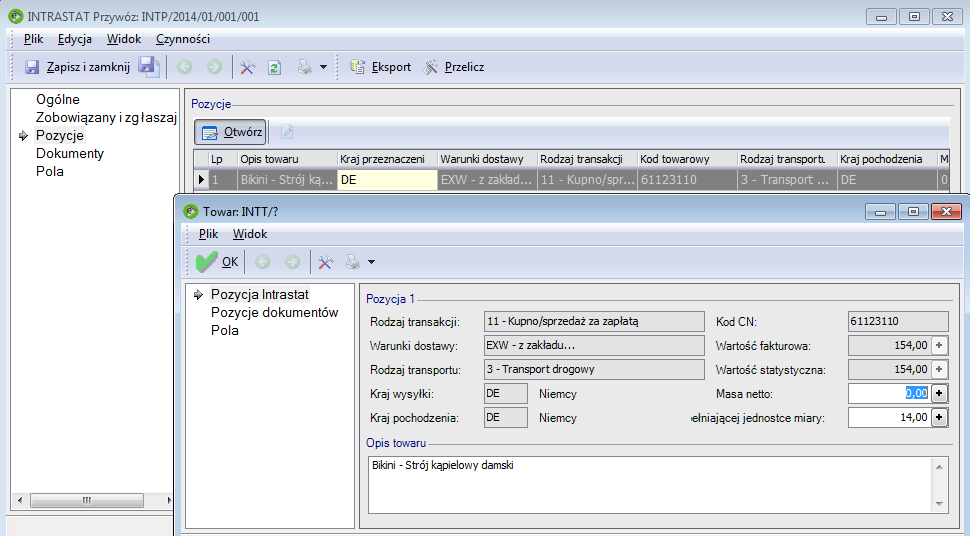Select Pozycje in the INTRASTAT navigation

click(x=59, y=135)
